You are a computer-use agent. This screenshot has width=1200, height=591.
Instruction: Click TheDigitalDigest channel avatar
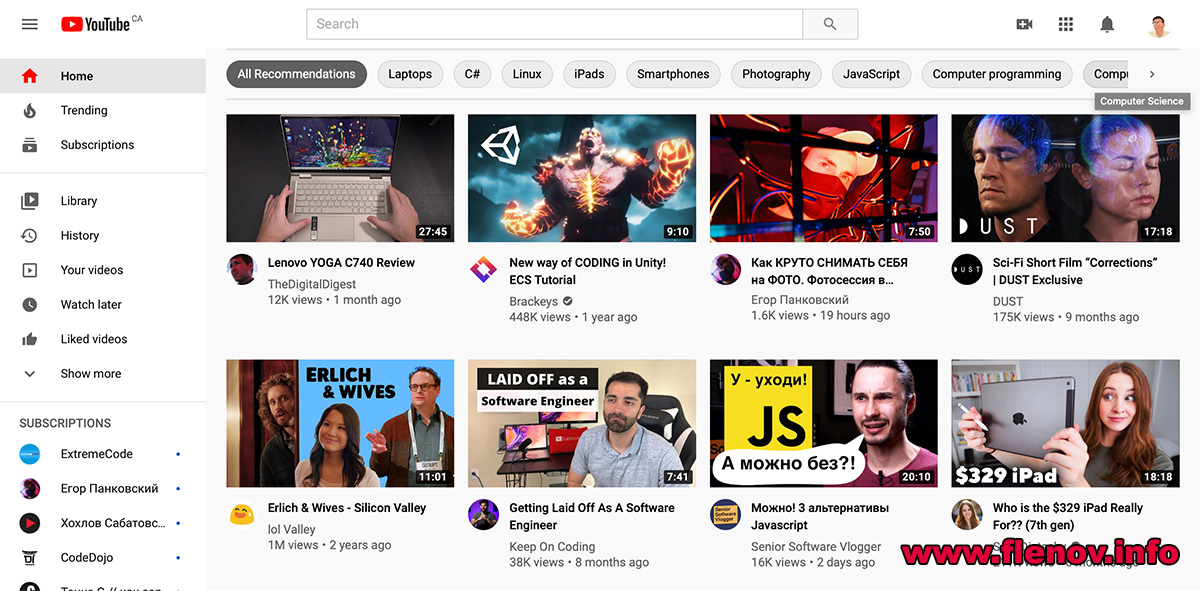coord(242,269)
